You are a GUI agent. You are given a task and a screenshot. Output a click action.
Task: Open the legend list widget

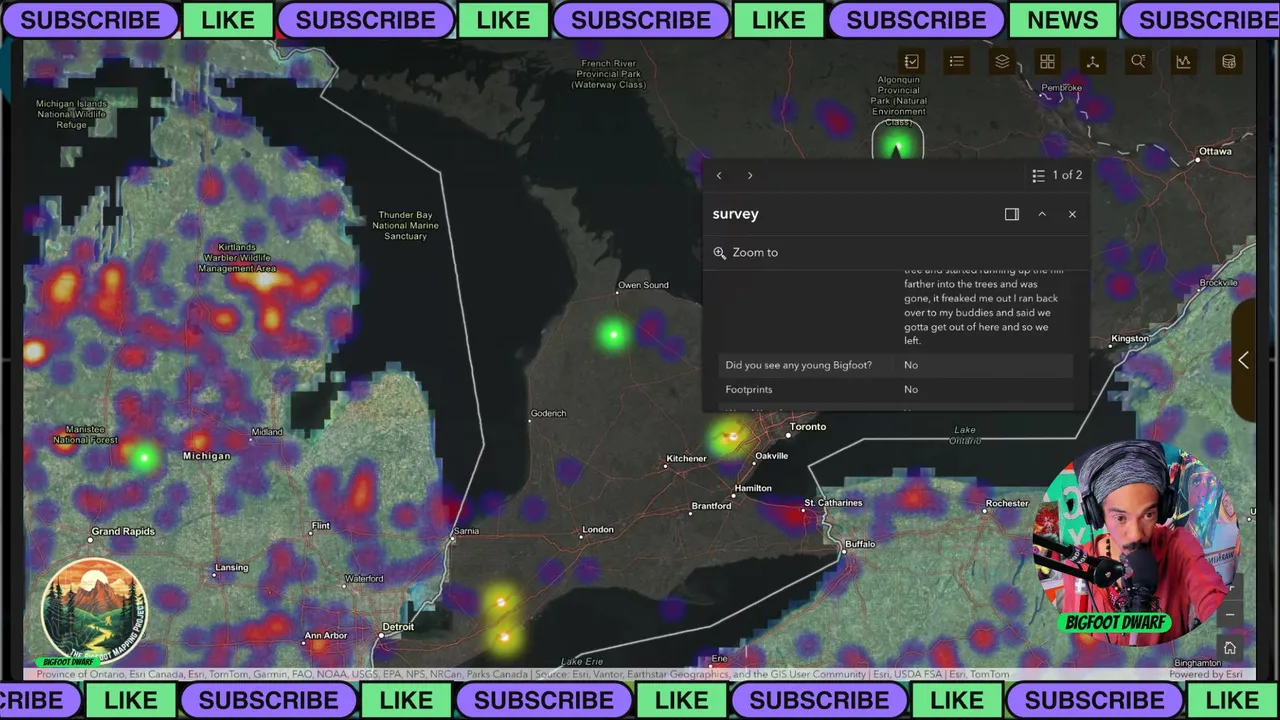[x=957, y=62]
